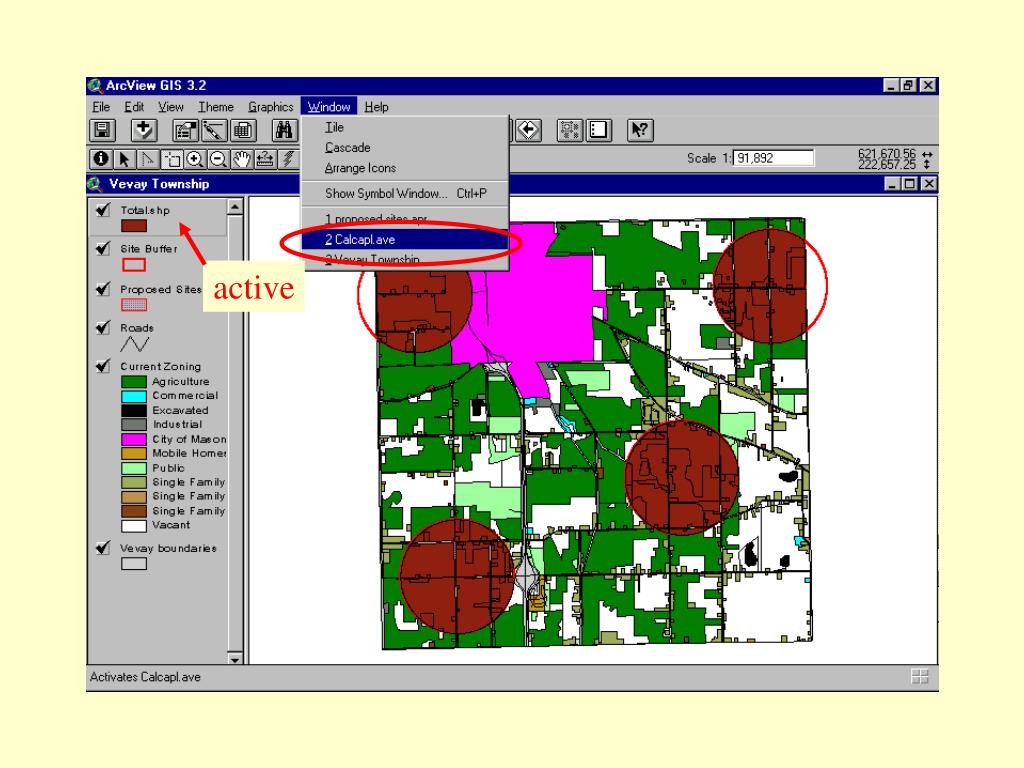Click the Roads line symbol
The height and width of the screenshot is (768, 1024).
[135, 344]
